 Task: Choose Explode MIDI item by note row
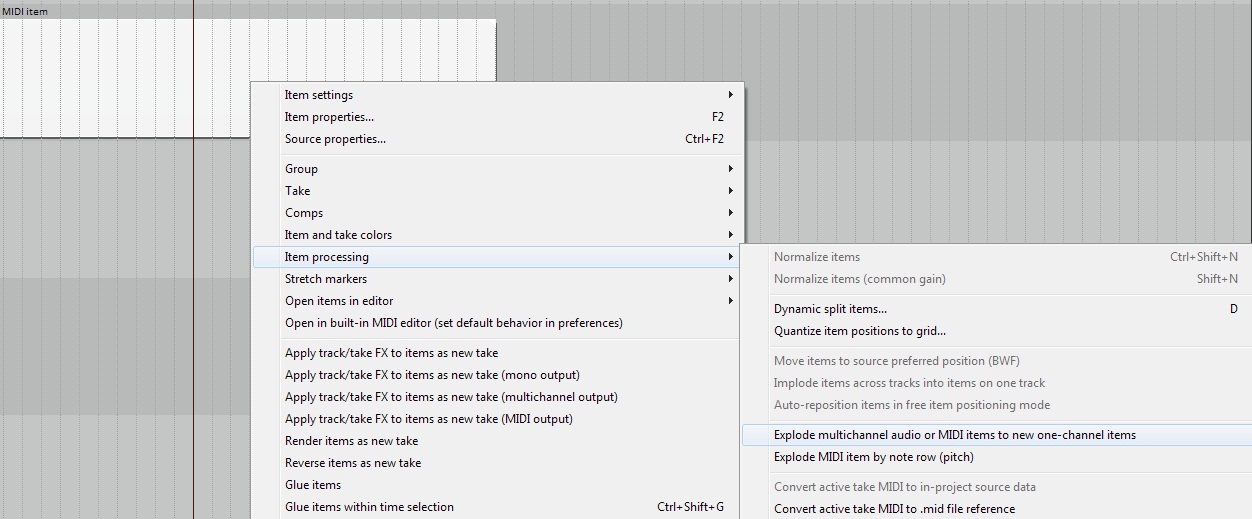click(996, 457)
